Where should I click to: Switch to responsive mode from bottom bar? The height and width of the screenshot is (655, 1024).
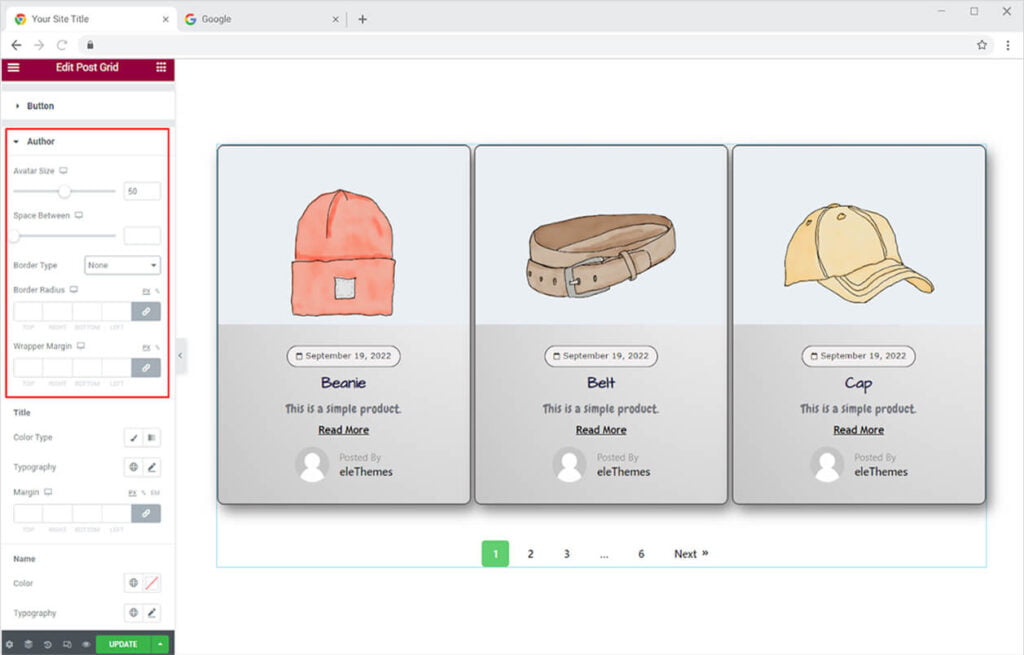click(x=66, y=645)
